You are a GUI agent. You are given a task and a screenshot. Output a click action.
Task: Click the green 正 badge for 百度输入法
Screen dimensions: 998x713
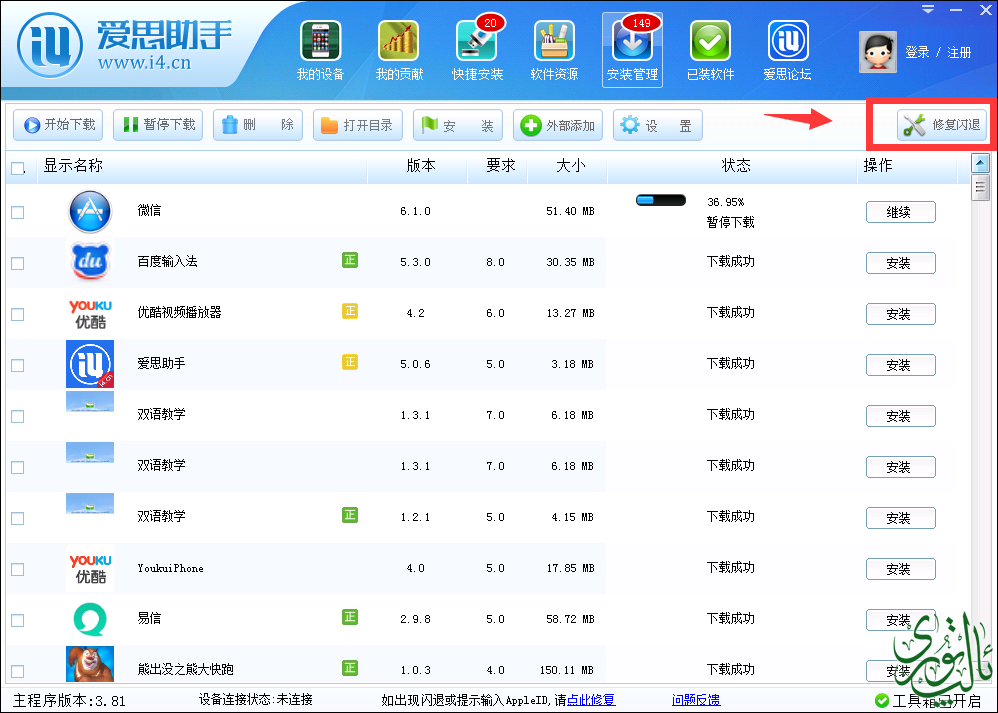349,260
